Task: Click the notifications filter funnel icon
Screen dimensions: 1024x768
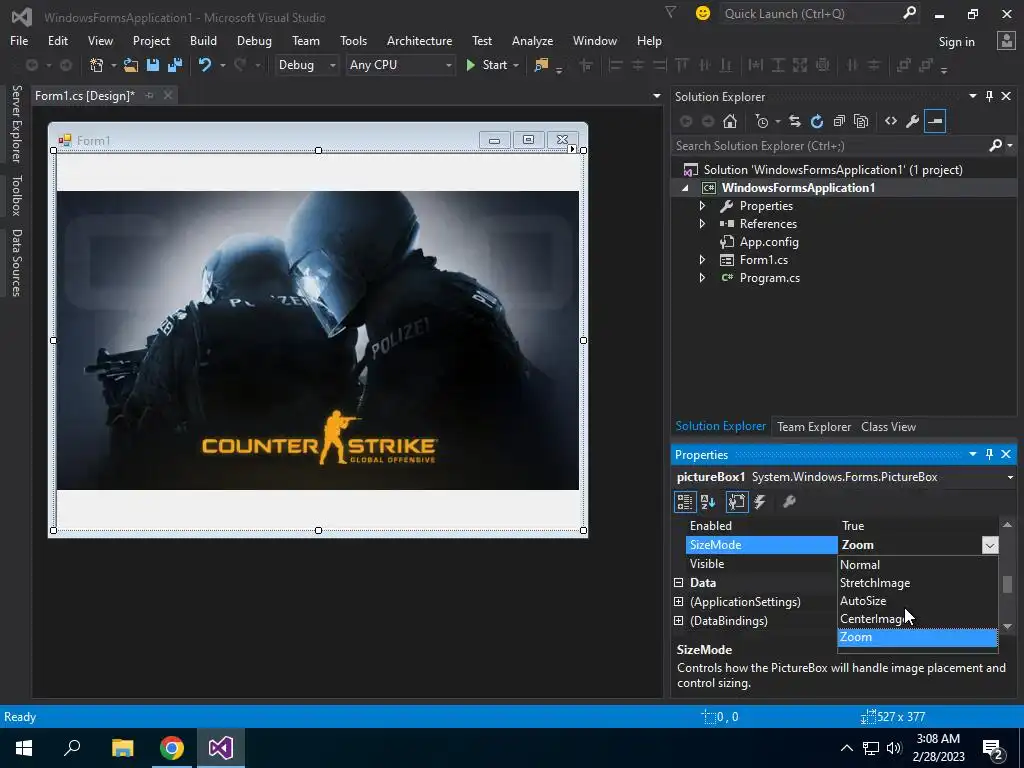Action: (671, 12)
